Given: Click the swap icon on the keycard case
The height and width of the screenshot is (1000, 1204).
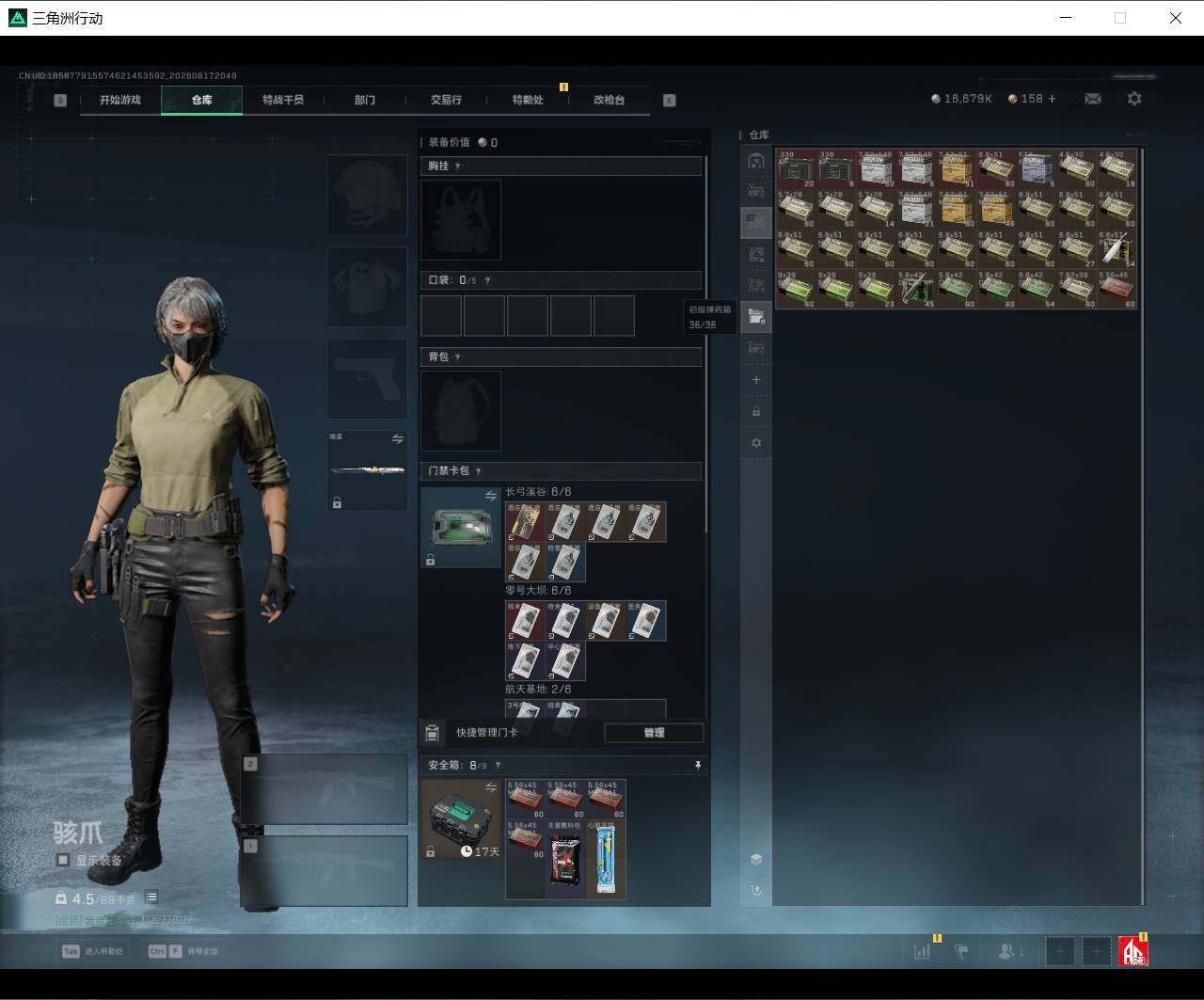Looking at the screenshot, I should 490,496.
